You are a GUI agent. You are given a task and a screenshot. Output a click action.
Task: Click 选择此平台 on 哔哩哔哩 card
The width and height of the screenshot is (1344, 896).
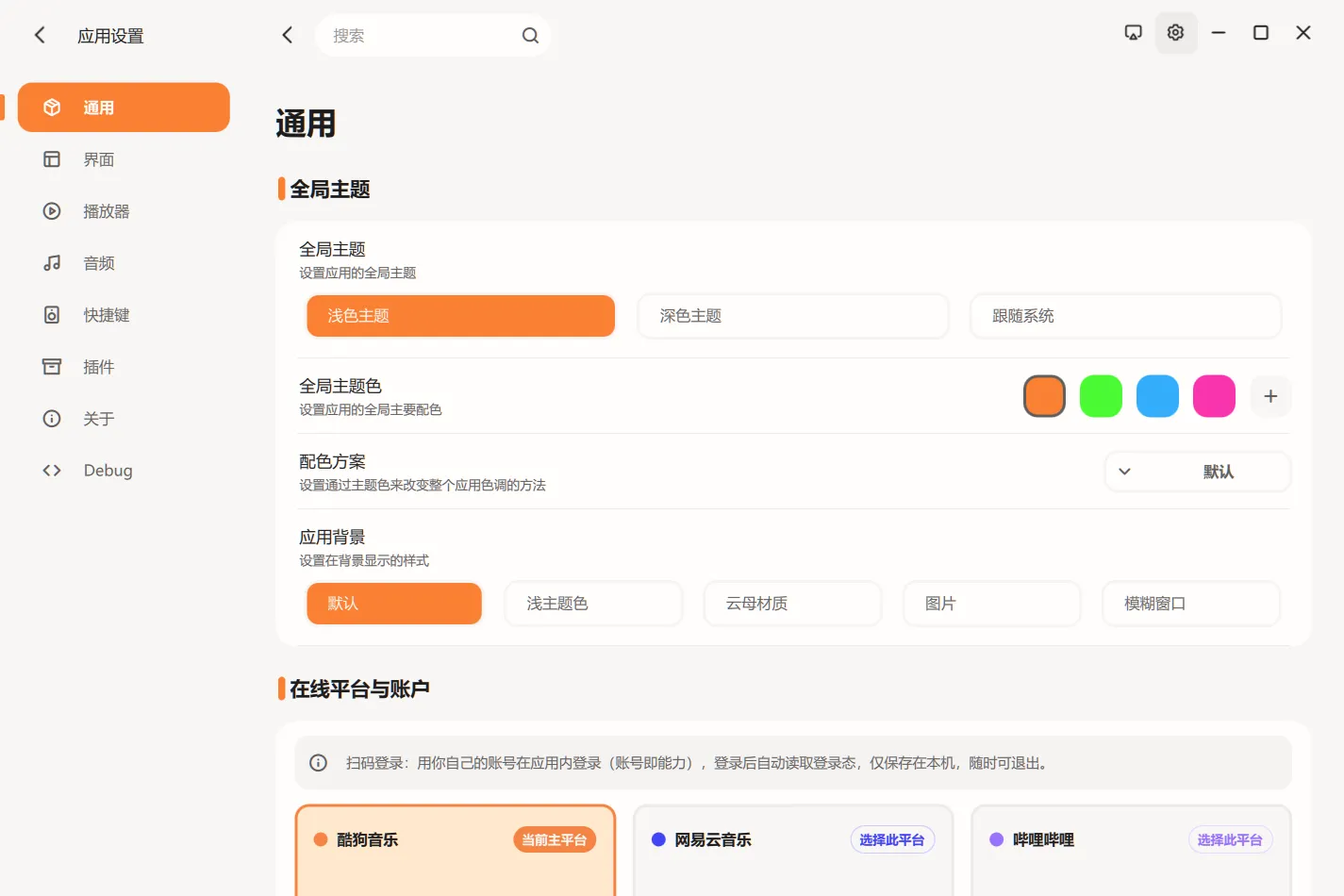1230,839
